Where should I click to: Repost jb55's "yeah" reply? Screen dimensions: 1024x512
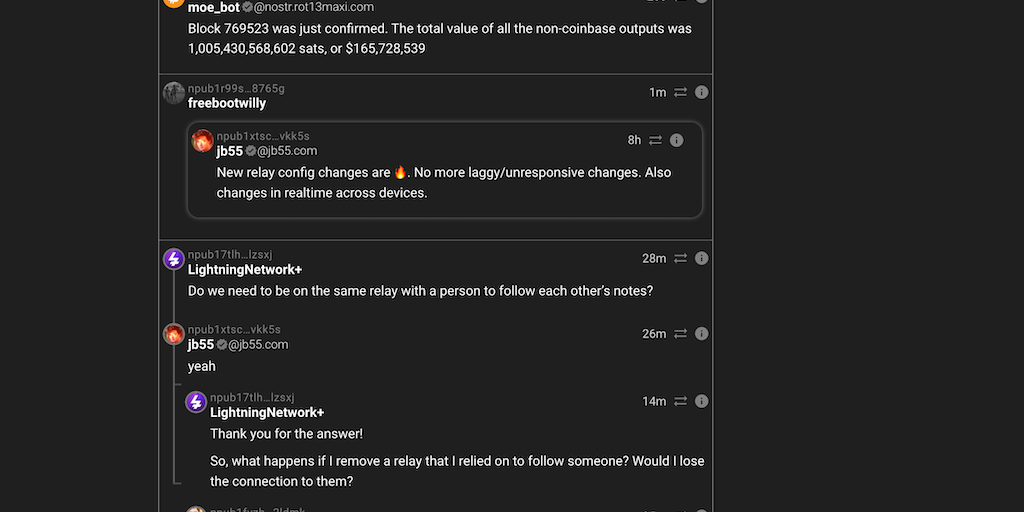pos(680,334)
